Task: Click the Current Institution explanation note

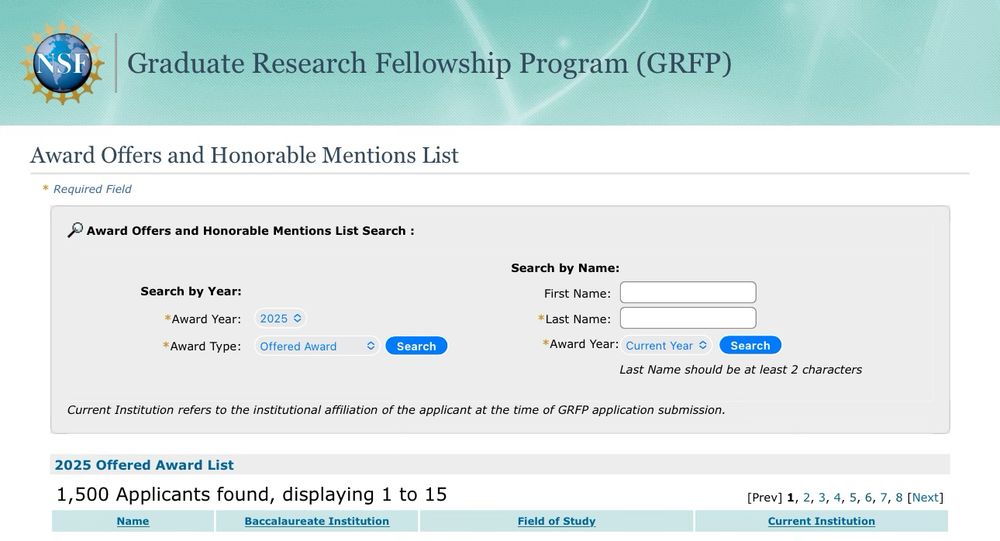Action: click(x=396, y=410)
